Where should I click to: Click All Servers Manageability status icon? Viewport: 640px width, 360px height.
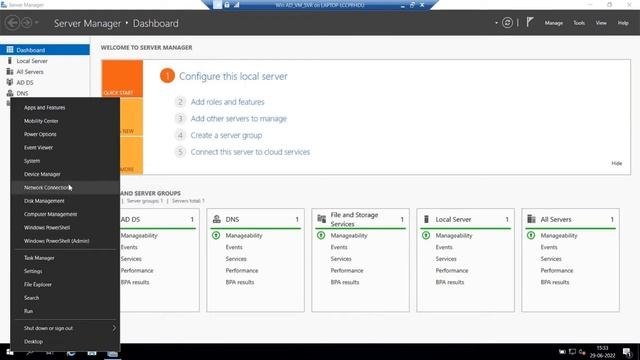pos(531,236)
